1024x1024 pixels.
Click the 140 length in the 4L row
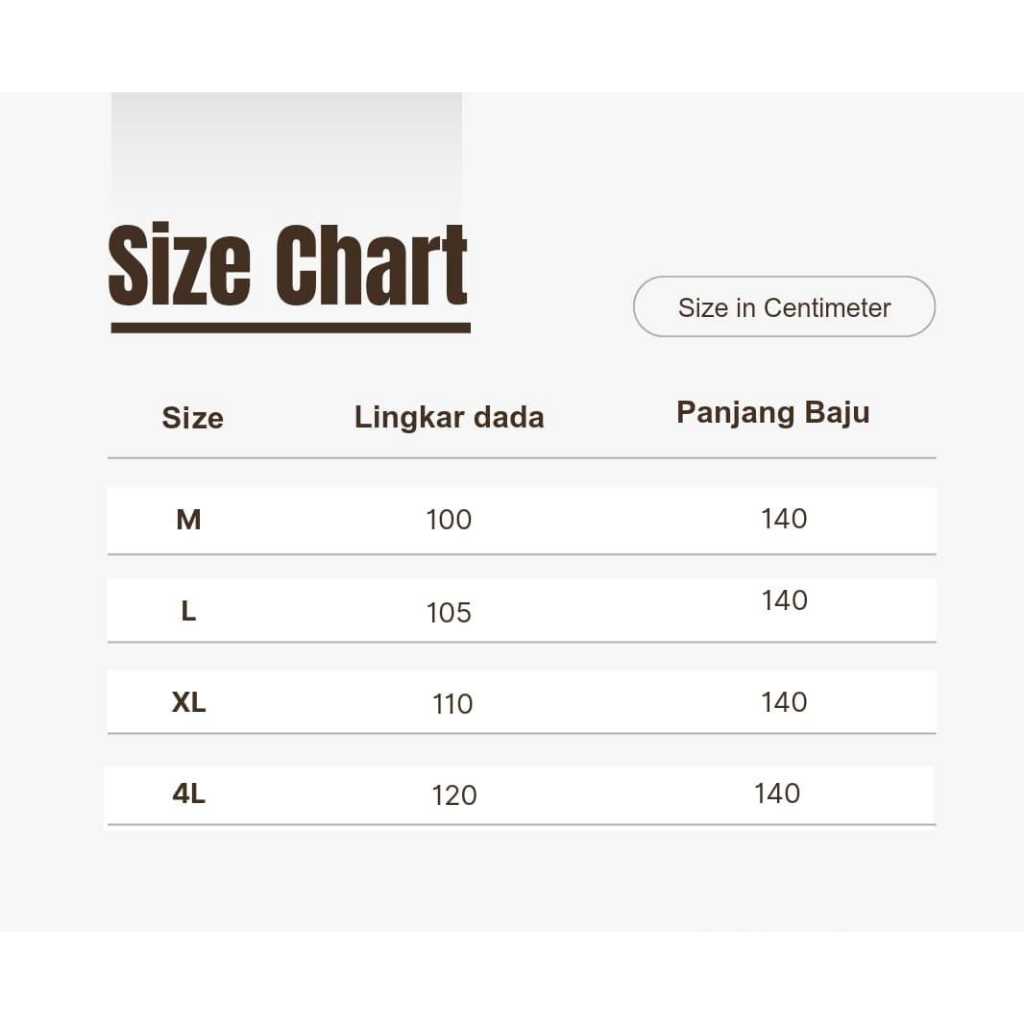[x=777, y=794]
